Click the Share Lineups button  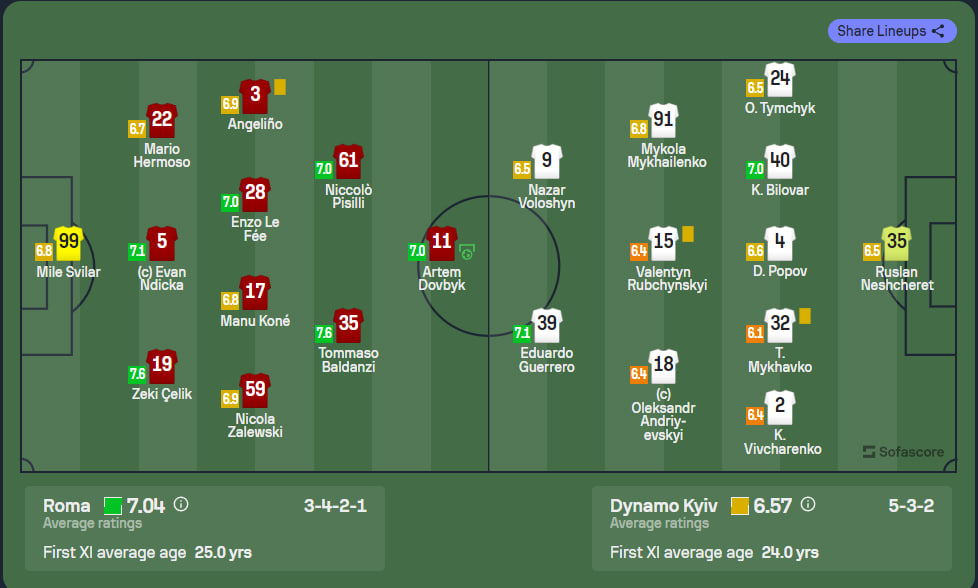point(892,31)
